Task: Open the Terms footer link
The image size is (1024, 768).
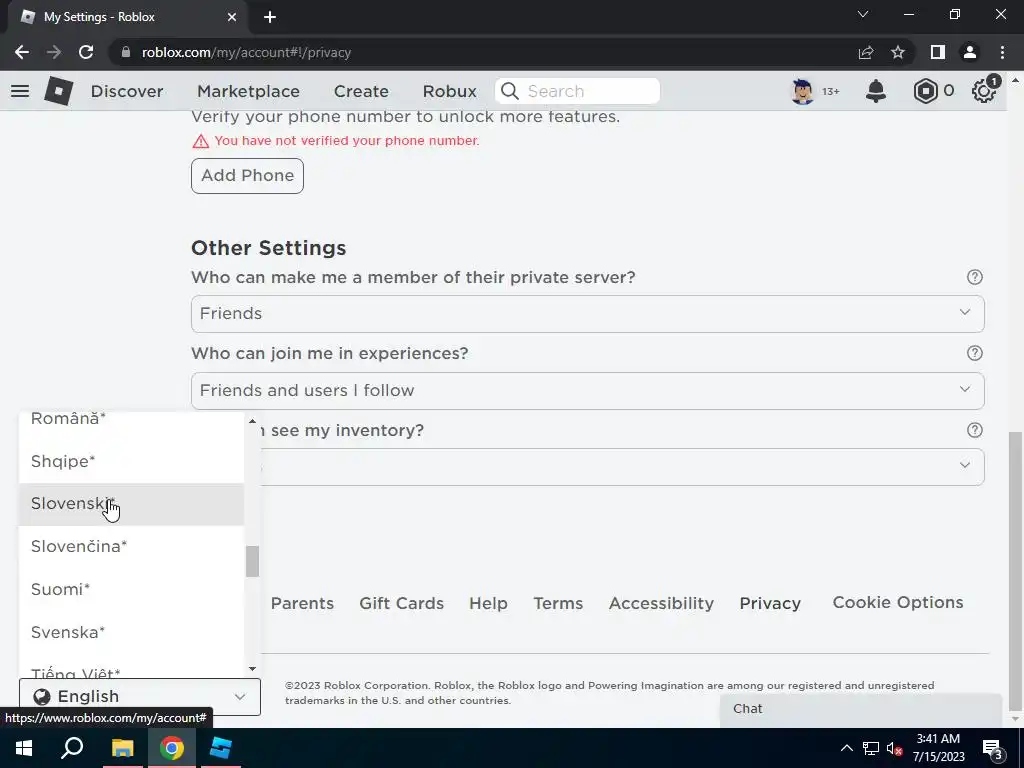Action: (558, 603)
